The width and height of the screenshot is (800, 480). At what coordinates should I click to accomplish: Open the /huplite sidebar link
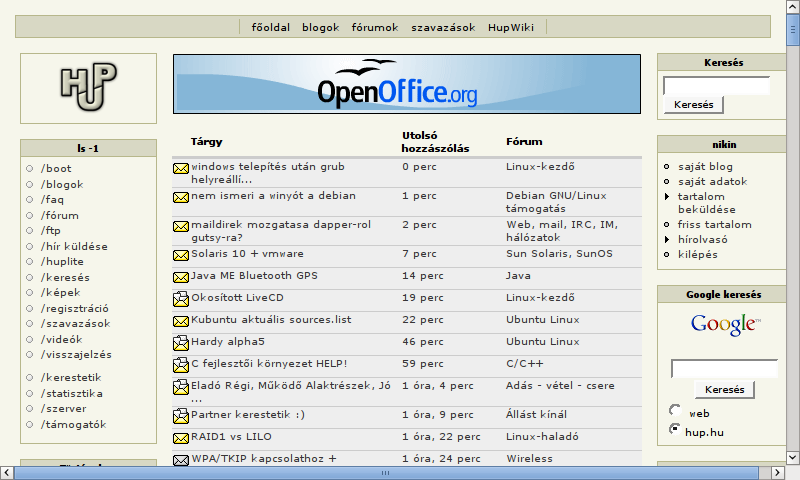(x=62, y=262)
